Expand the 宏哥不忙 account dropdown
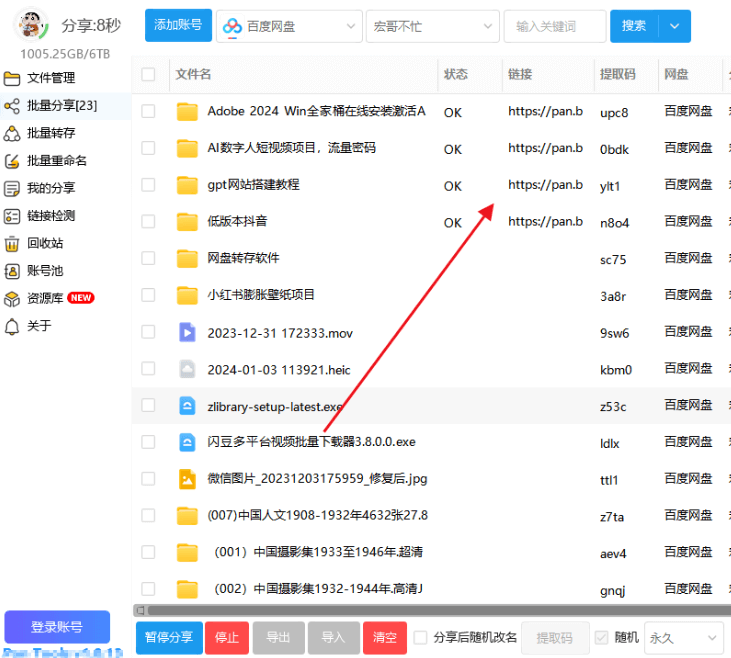This screenshot has height=658, width=731. click(x=432, y=26)
